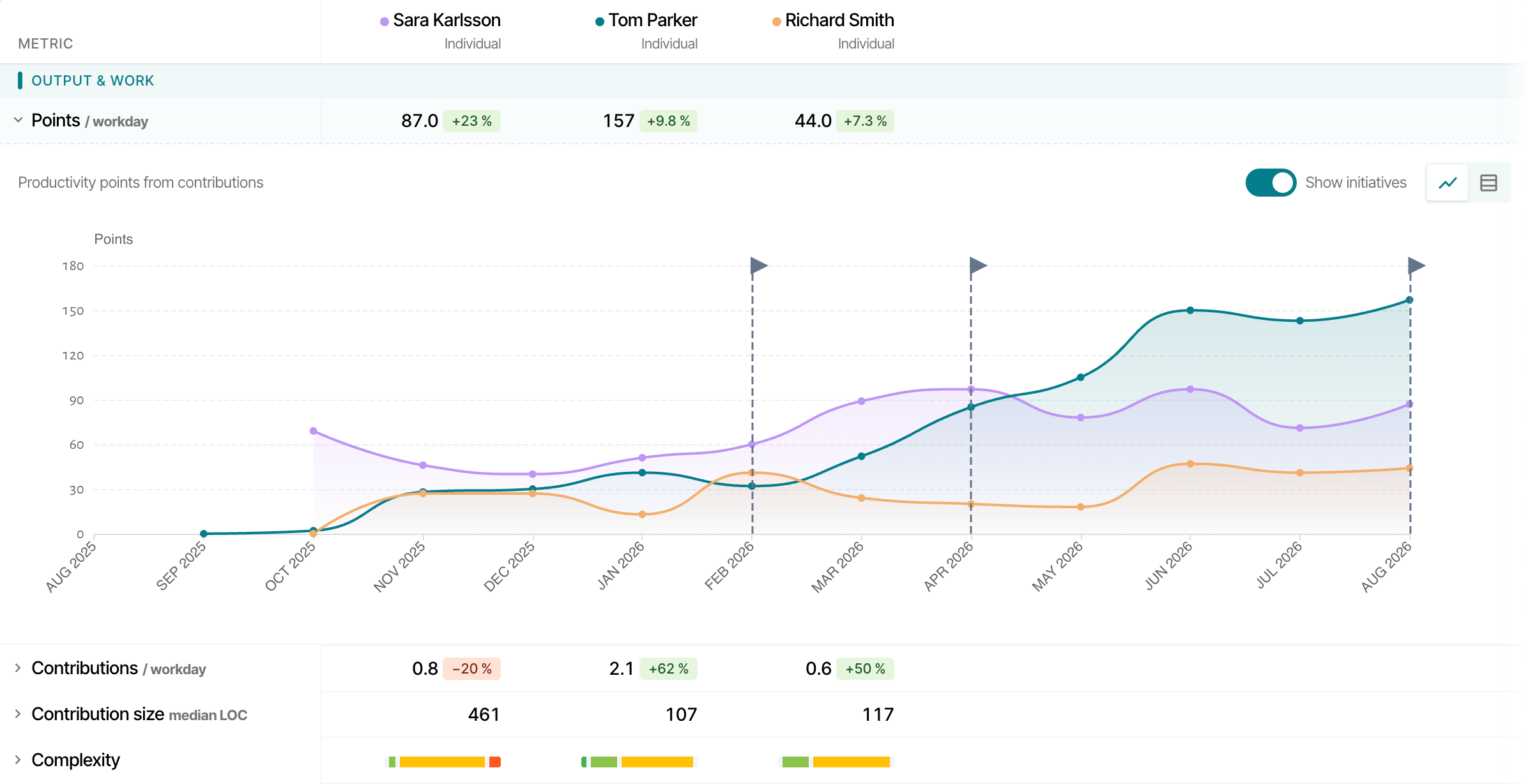Image resolution: width=1528 pixels, height=784 pixels.
Task: Click Richard Smith's 44.0 points value
Action: 813,121
